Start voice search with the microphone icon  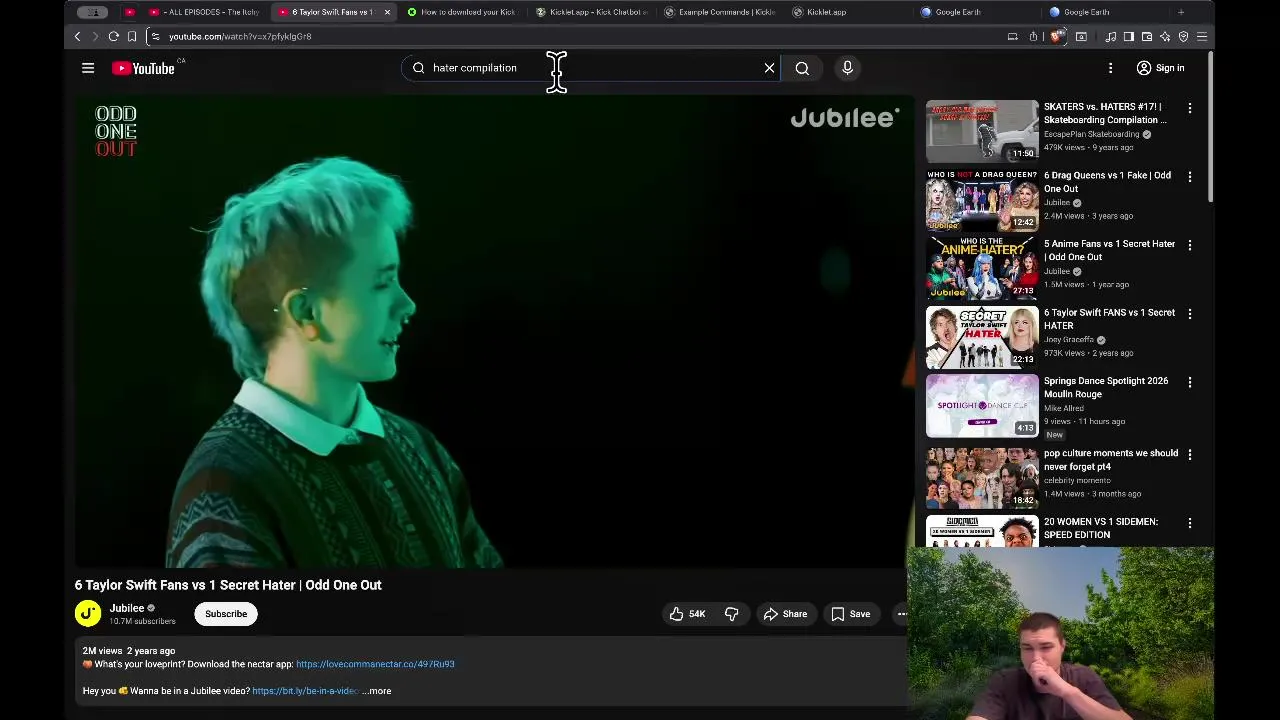(x=847, y=68)
